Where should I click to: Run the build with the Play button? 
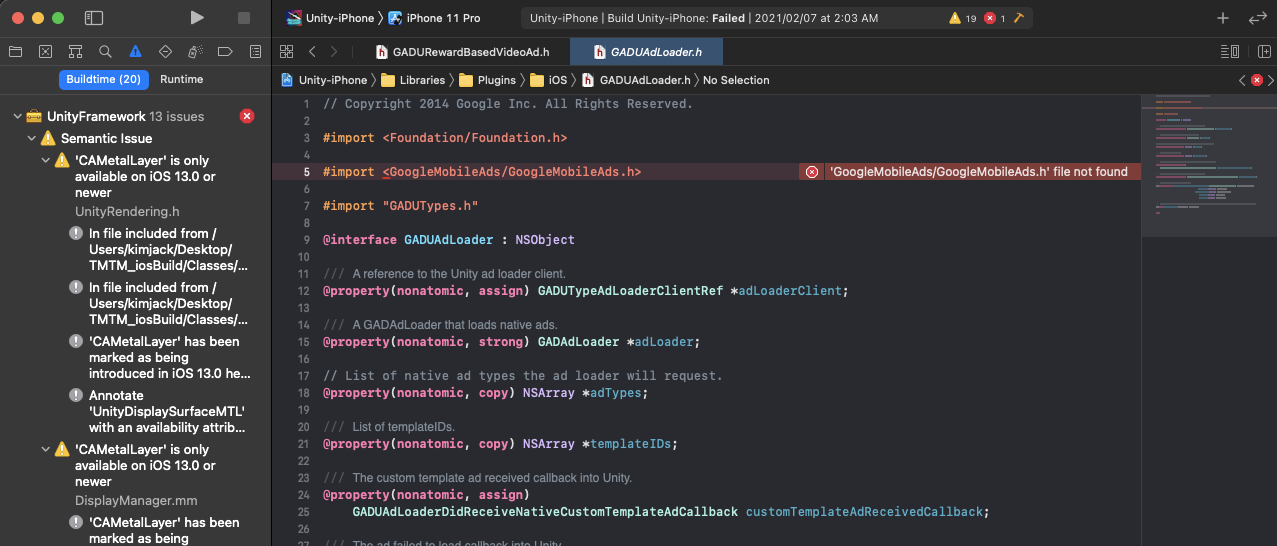(x=197, y=18)
